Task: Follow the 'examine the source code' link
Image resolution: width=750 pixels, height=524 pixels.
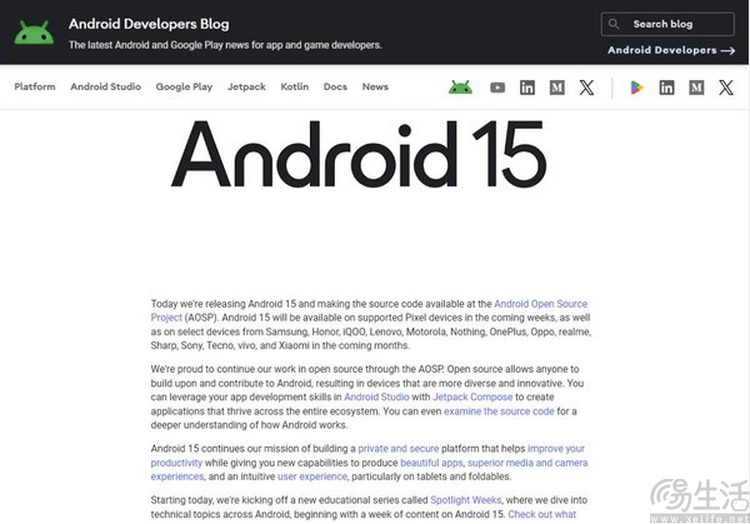Action: click(498, 411)
